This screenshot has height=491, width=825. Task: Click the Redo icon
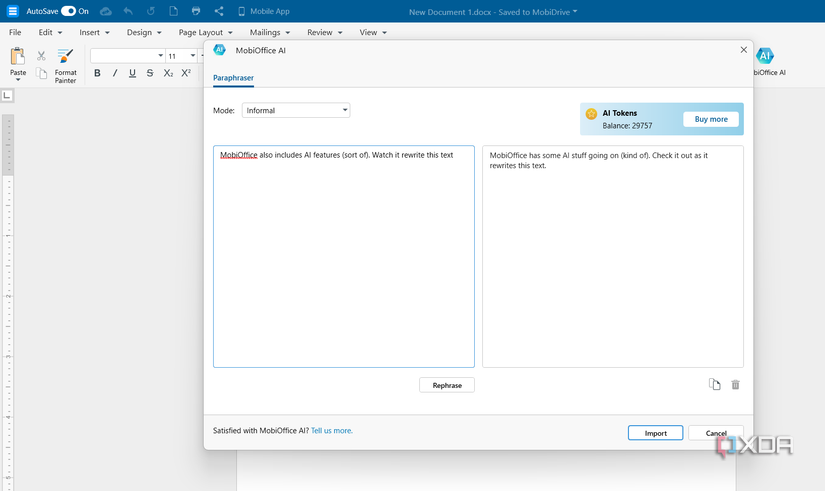(x=150, y=11)
